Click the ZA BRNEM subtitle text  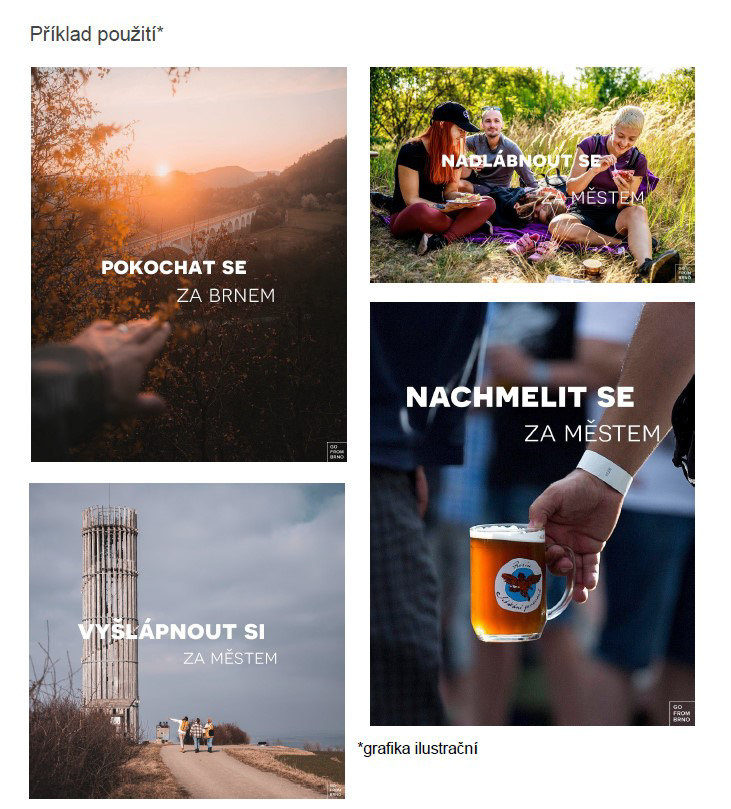pyautogui.click(x=226, y=296)
